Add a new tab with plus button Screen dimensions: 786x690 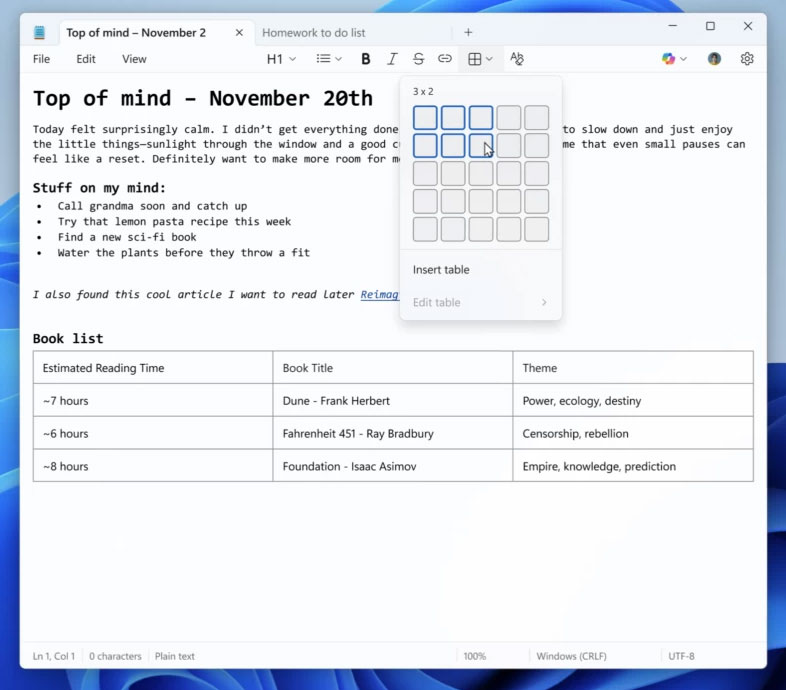point(468,33)
